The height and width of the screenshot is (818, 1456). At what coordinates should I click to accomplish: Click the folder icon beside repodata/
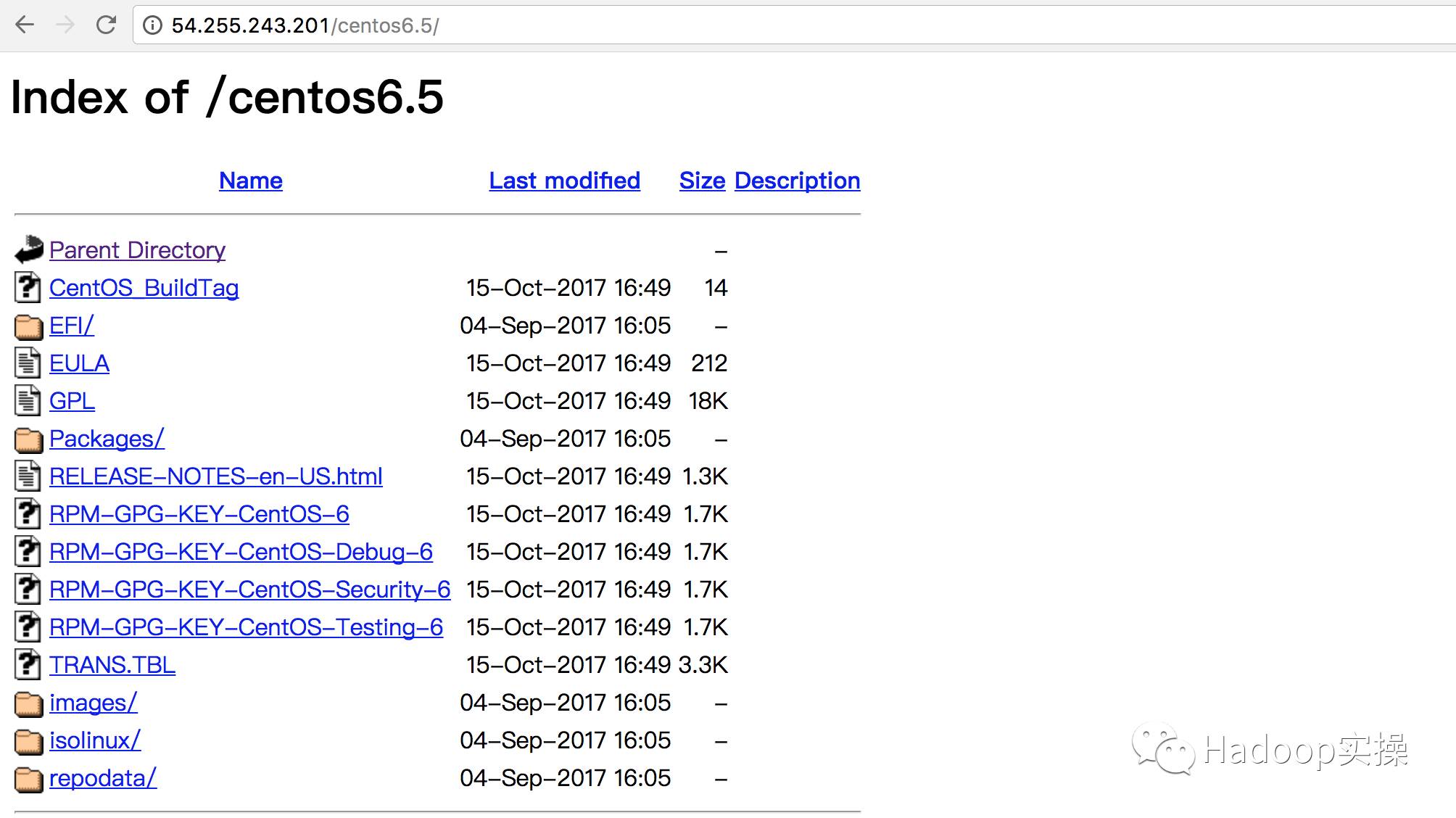click(x=29, y=779)
